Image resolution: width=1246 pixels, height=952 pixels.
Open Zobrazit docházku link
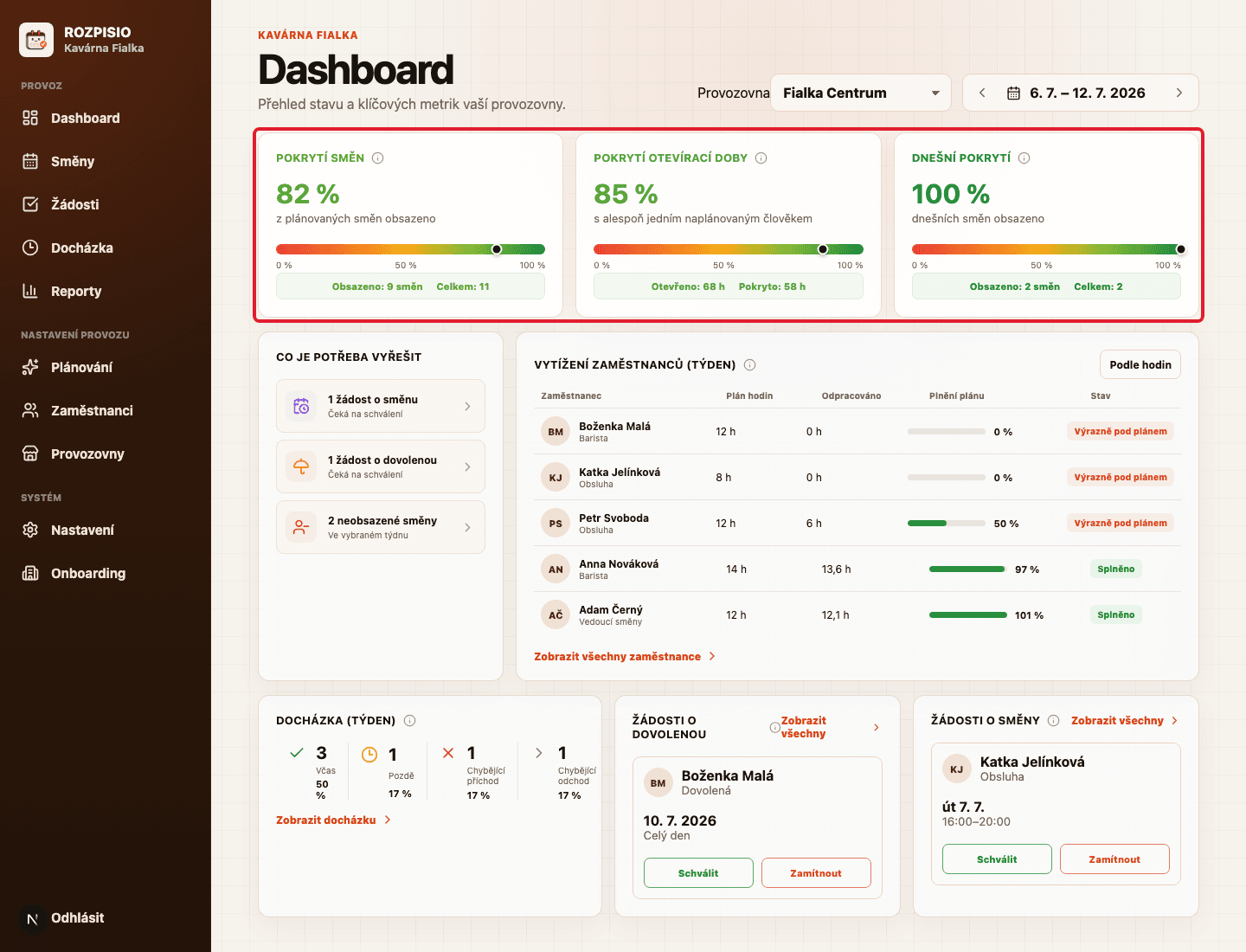click(334, 820)
